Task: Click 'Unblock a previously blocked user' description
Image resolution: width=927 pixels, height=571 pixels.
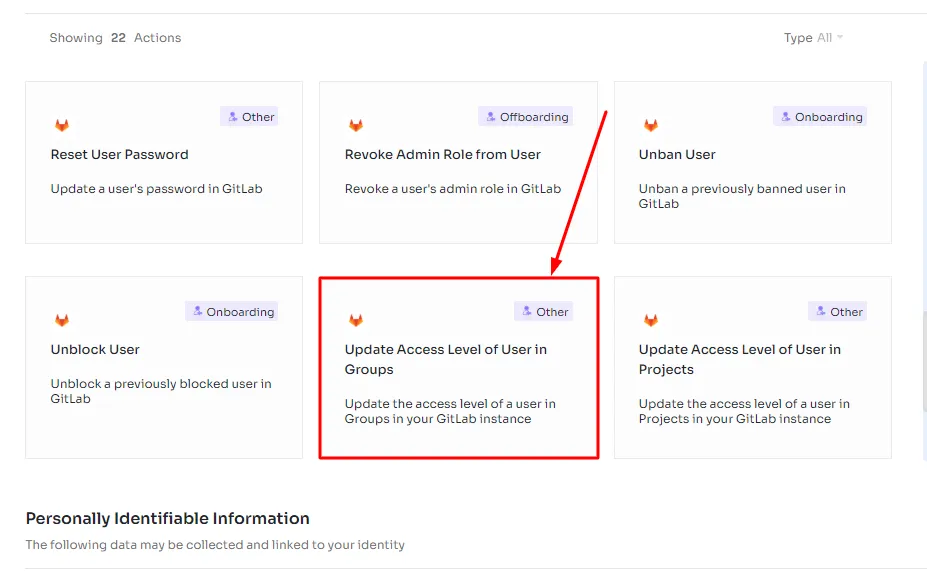Action: click(x=161, y=391)
